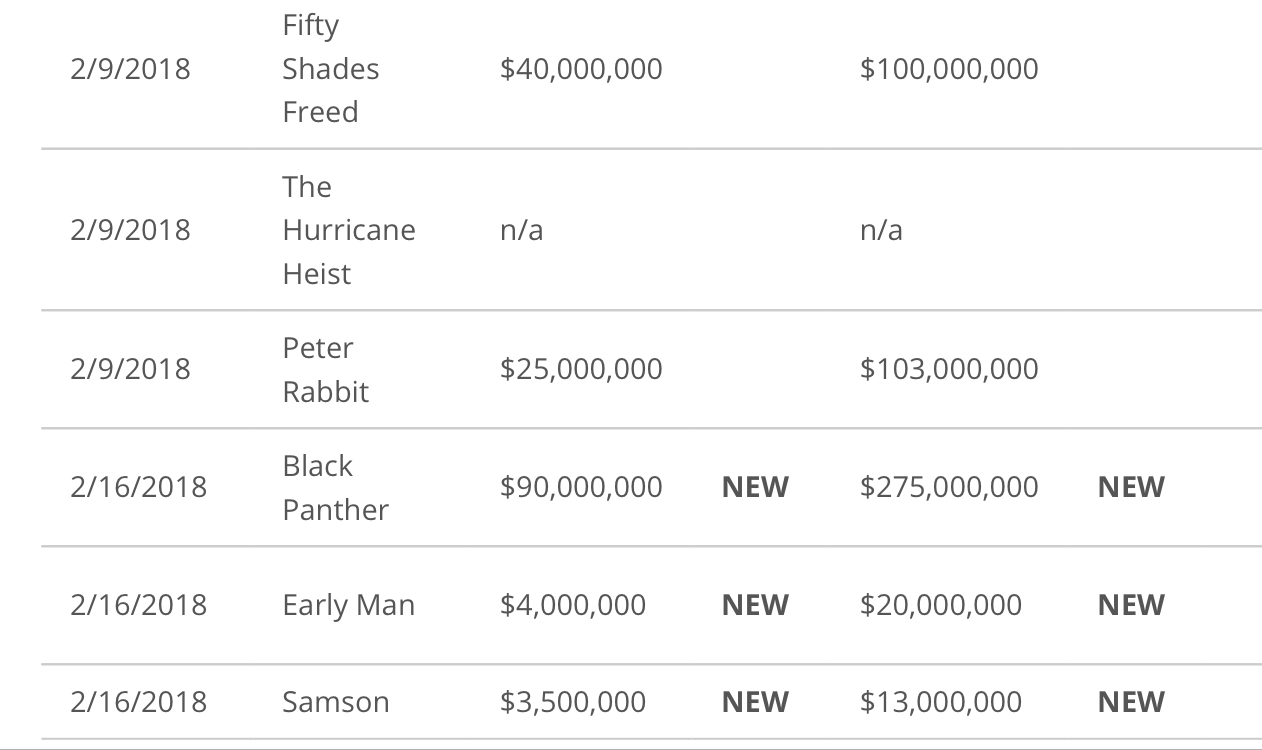Open The Hurricane Heist title link
The height and width of the screenshot is (750, 1262).
(348, 230)
